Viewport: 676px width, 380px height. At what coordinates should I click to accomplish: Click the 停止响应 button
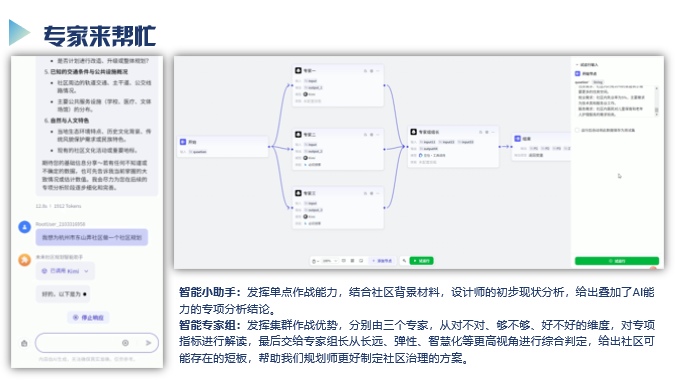pos(88,317)
